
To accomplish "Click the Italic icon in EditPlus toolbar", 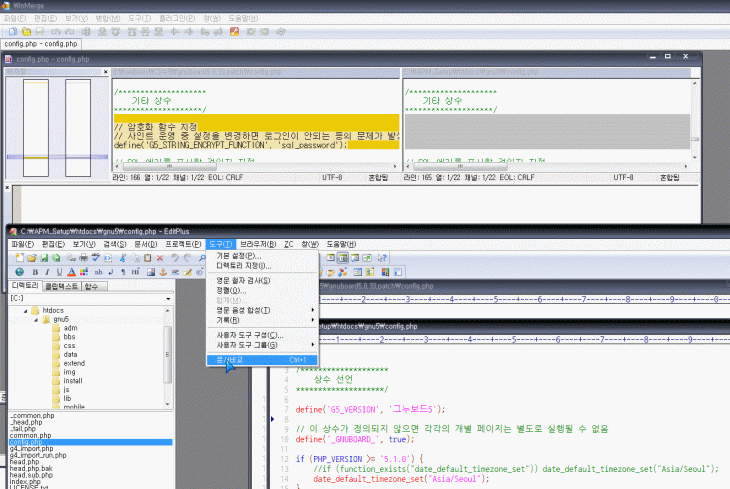I will 46,271.
